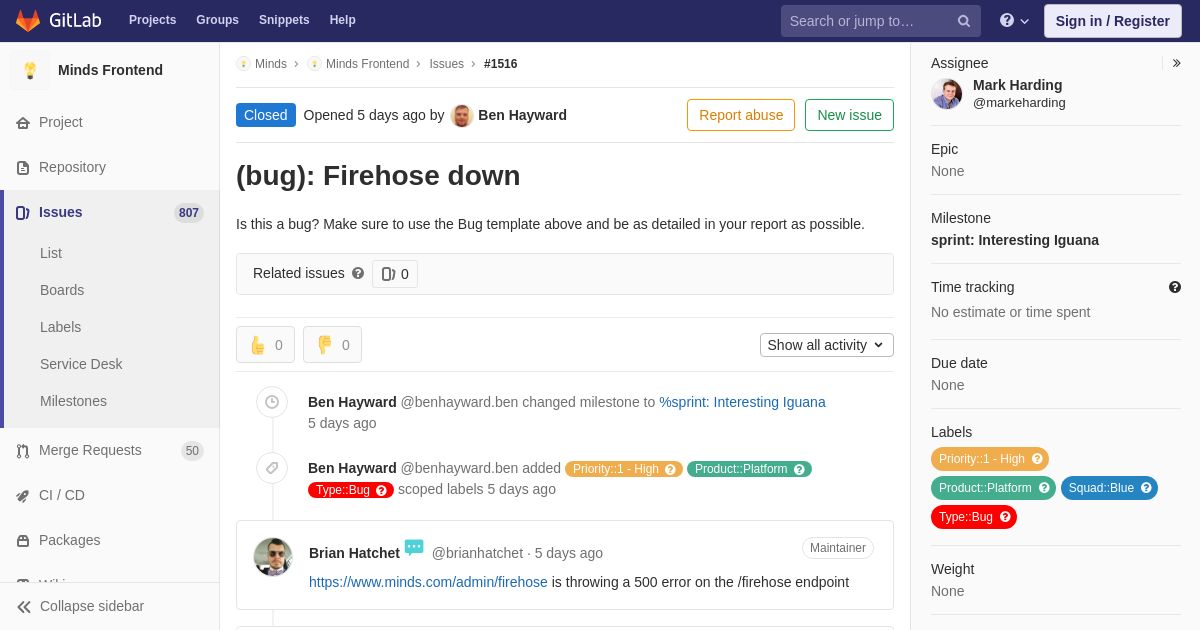Click the CI / CD rocket icon
Viewport: 1200px width, 630px height.
click(x=23, y=496)
